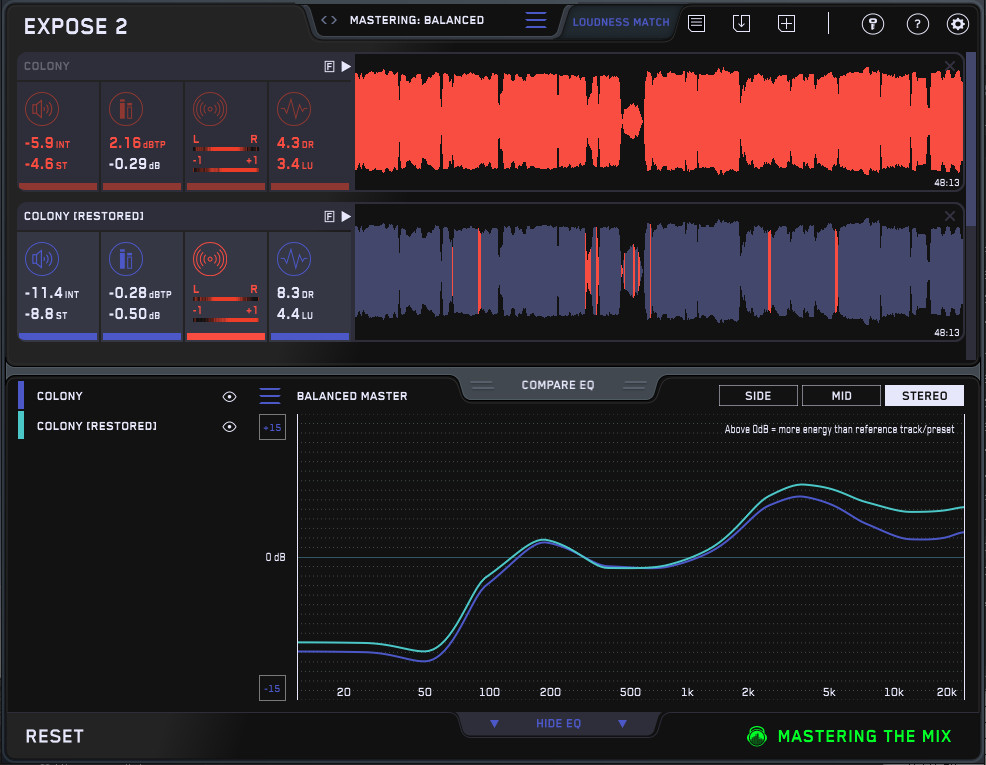Switch to the Mid EQ view
986x765 pixels.
[x=841, y=396]
